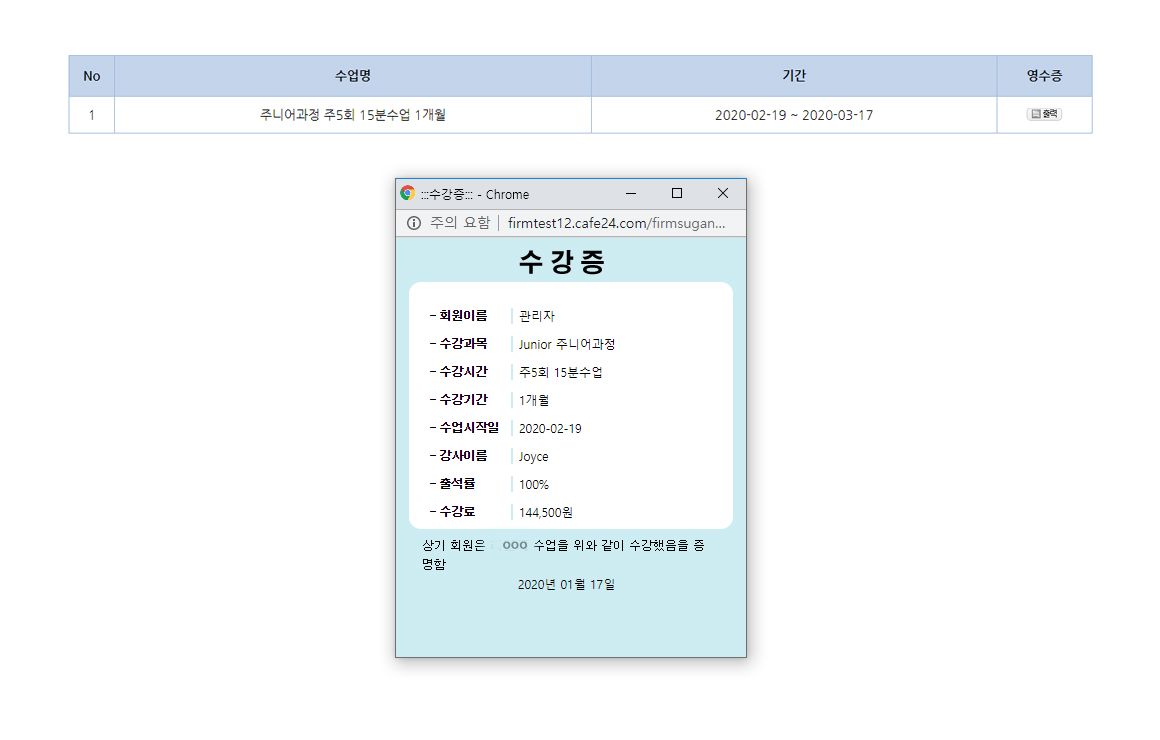The width and height of the screenshot is (1160, 740).
Task: Click the site info icon beside 주의 요함
Action: [414, 223]
